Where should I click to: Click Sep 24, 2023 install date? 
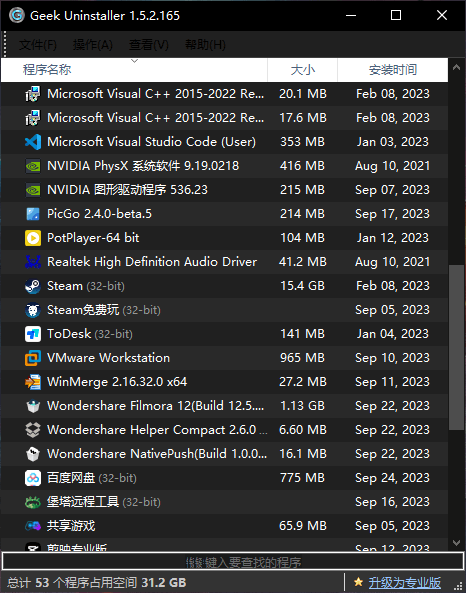point(392,478)
